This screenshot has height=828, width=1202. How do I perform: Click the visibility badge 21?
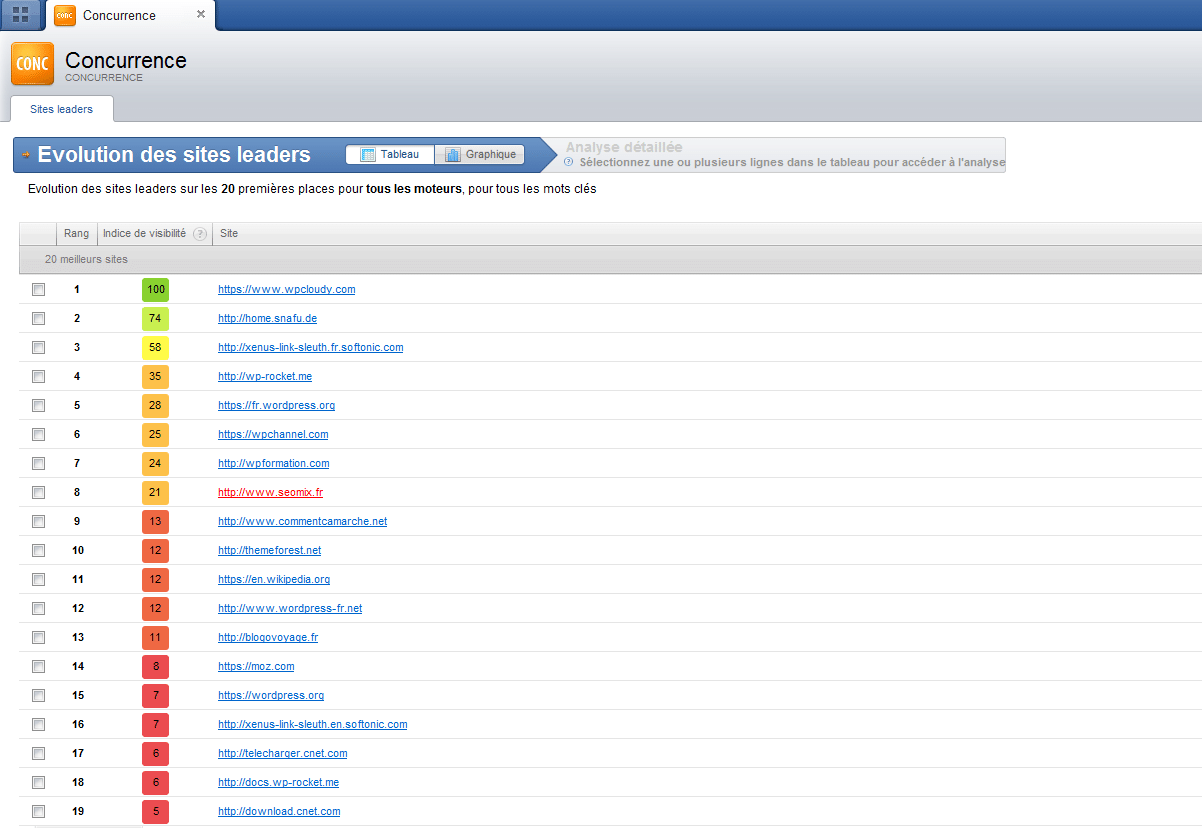pos(155,493)
